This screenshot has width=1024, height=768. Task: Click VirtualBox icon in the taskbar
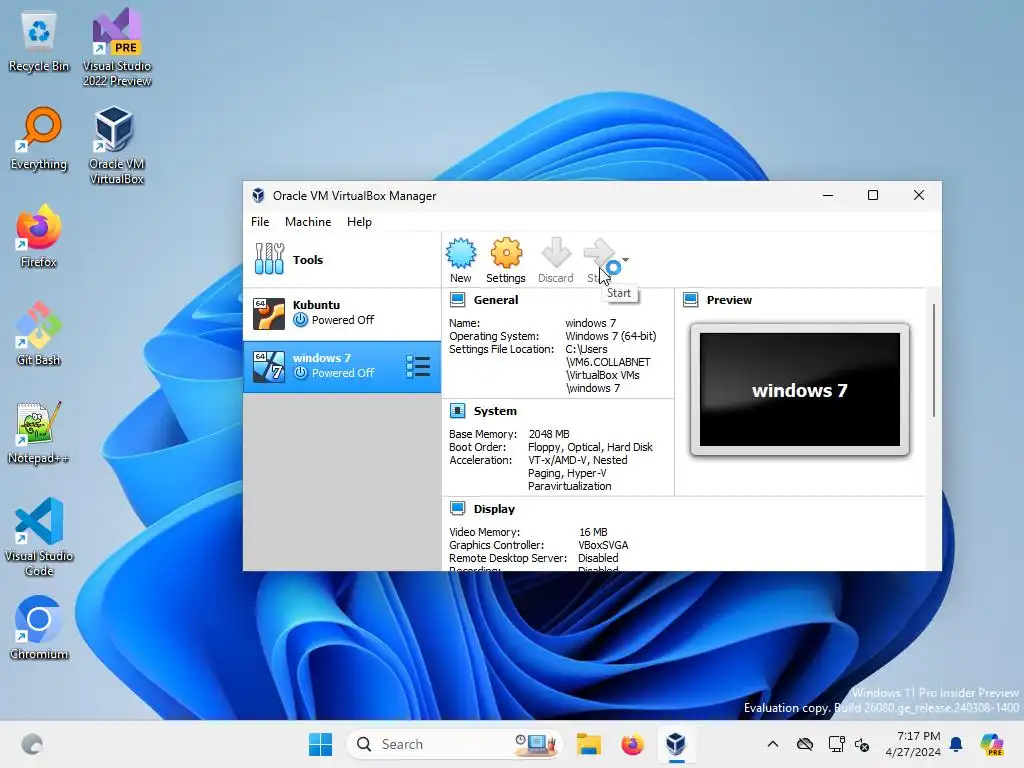click(676, 744)
